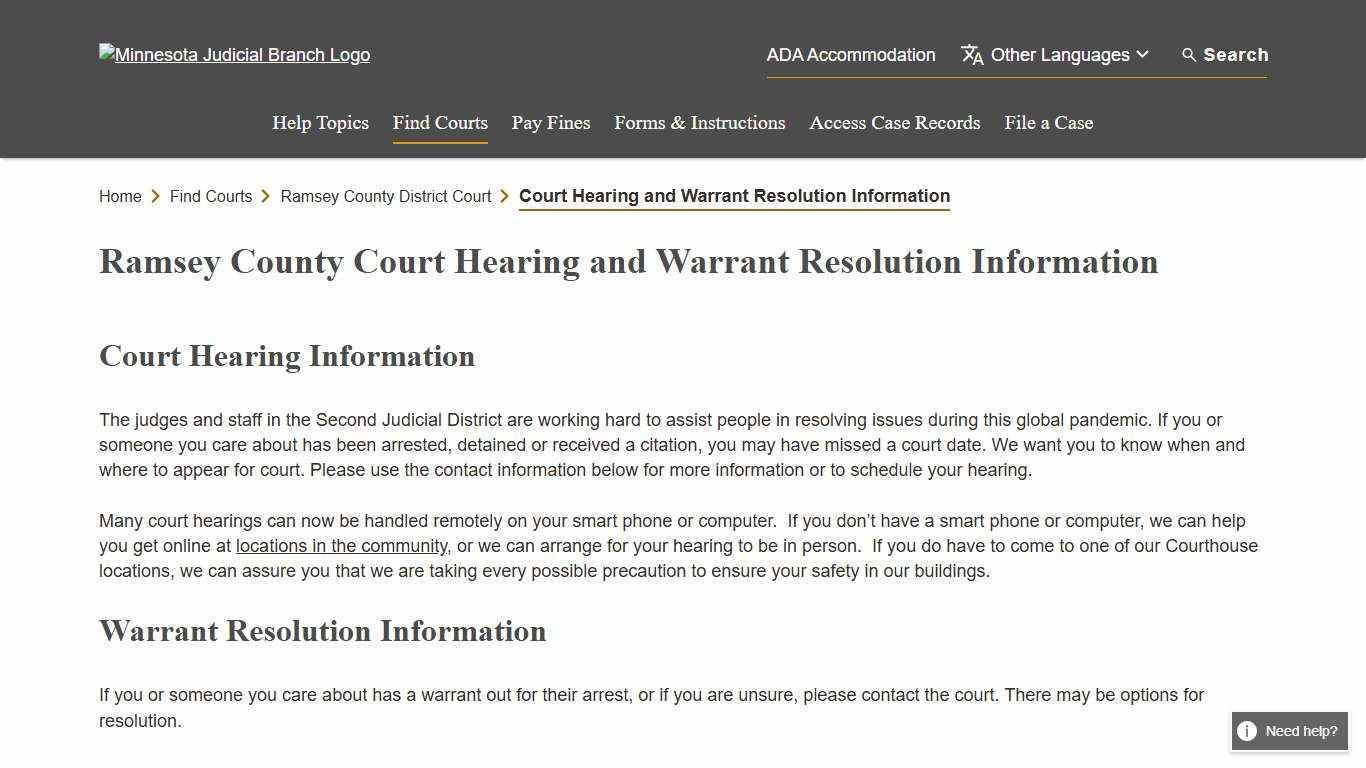Collapse the Other Languages menu chevron
Viewport: 1366px width, 768px height.
(1143, 55)
